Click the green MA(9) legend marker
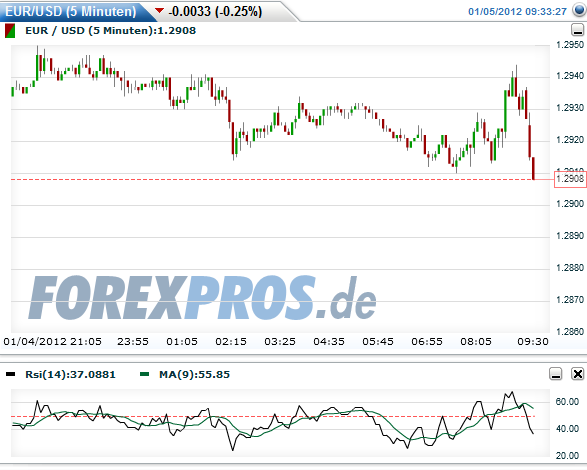This screenshot has width=587, height=470. pos(145,374)
